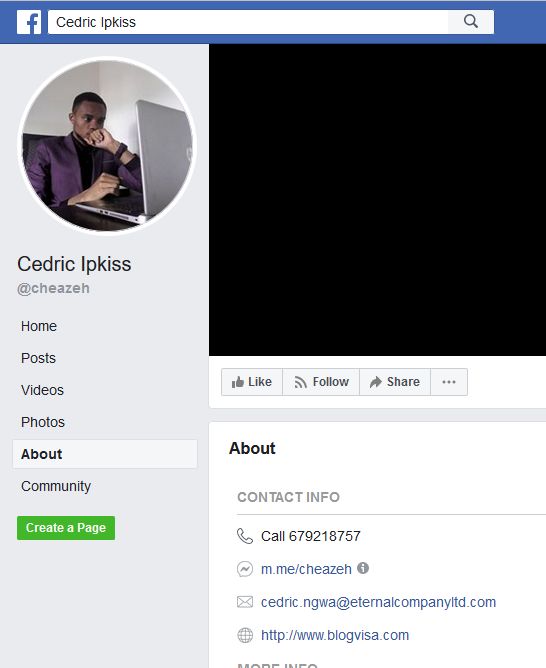Click the globe website icon
The width and height of the screenshot is (546, 668).
(245, 635)
